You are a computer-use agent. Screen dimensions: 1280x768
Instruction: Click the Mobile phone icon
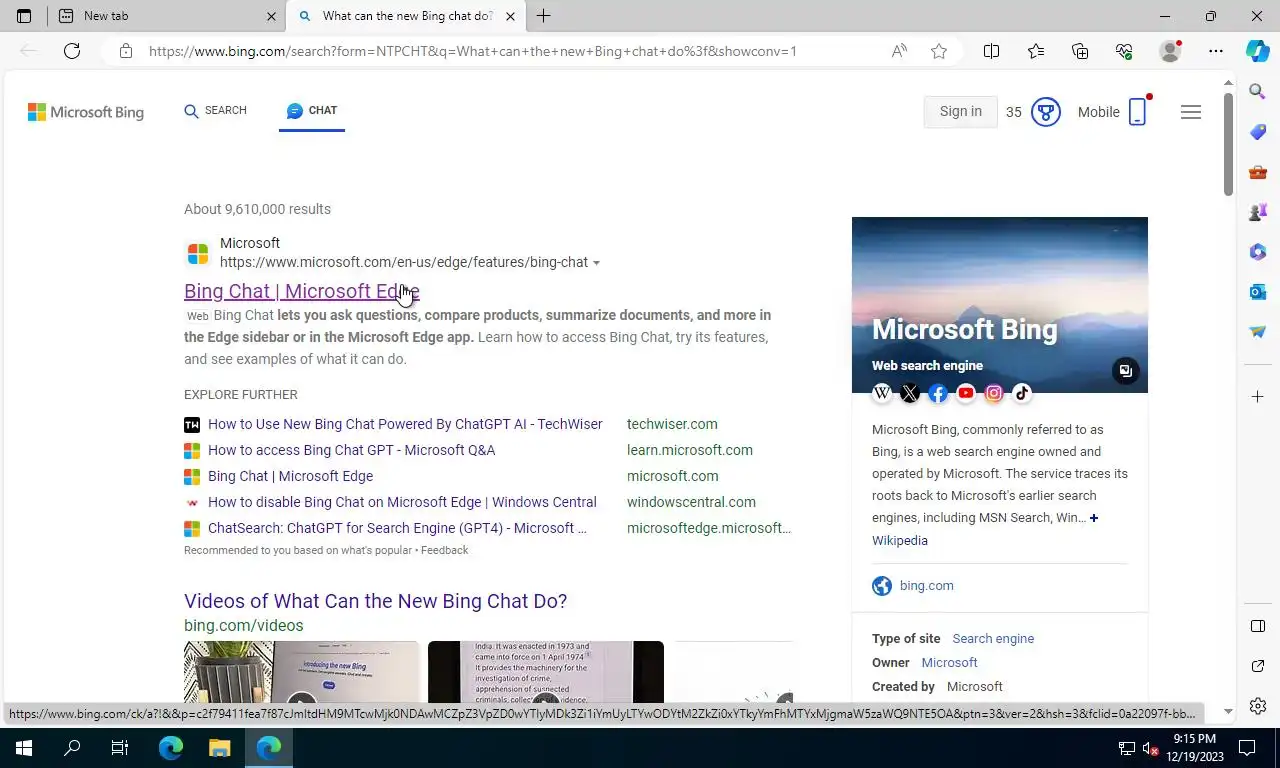click(x=1138, y=112)
